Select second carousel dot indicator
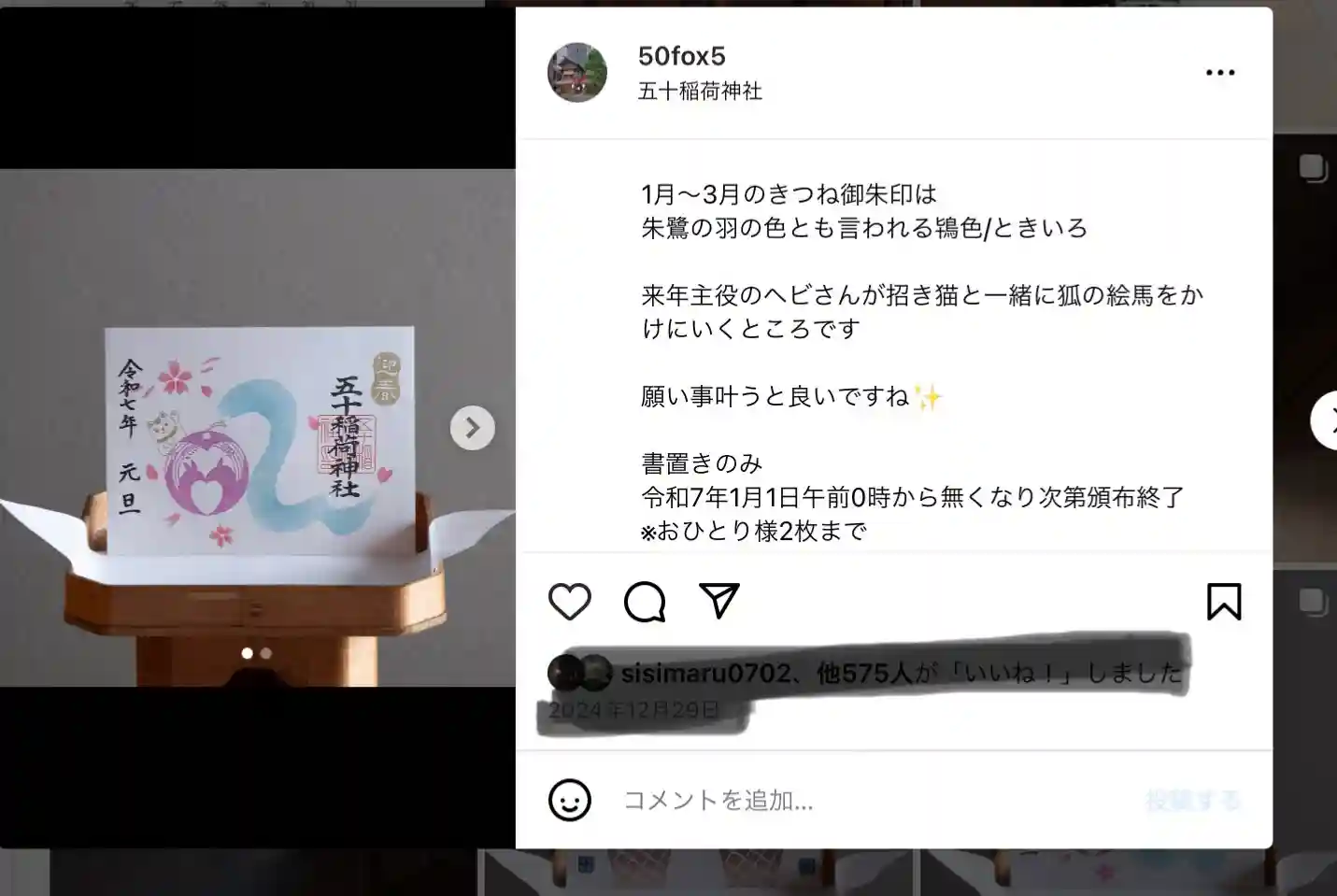 [x=266, y=653]
